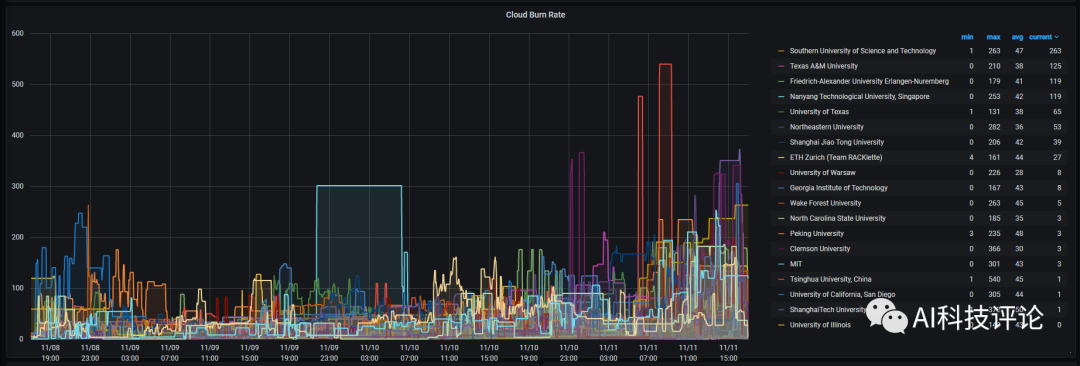1080x366 pixels.
Task: Sort legend by avg column
Action: [x=1017, y=37]
